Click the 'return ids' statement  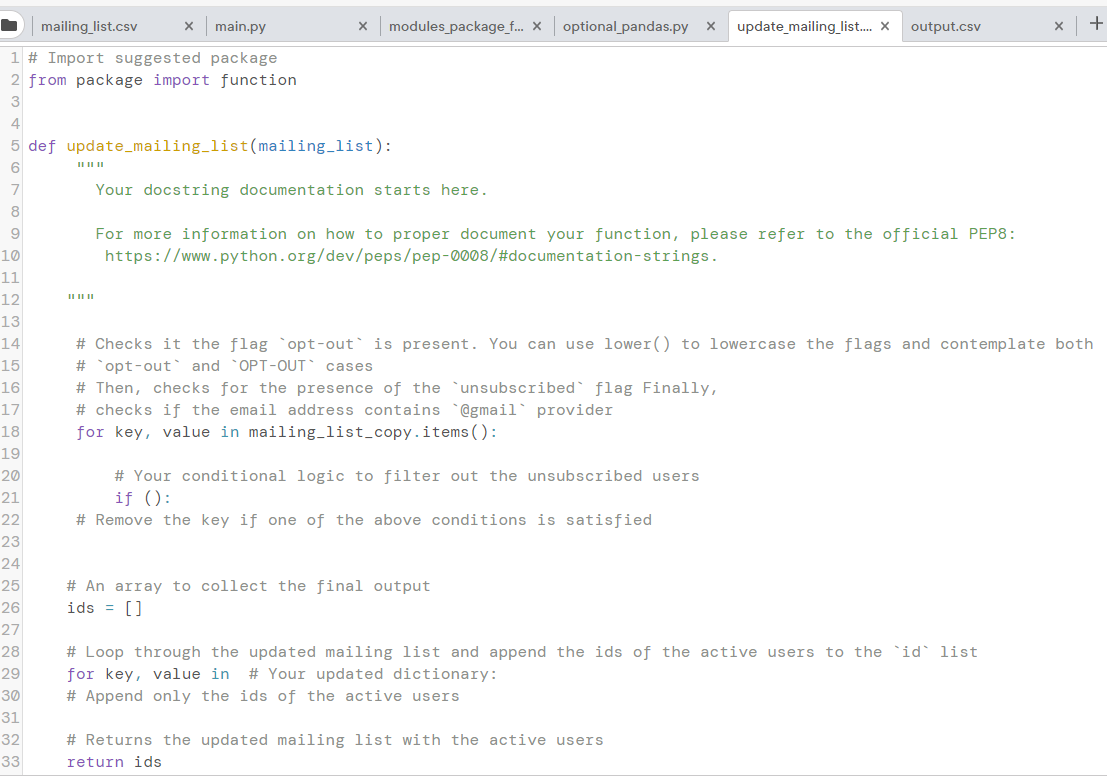pos(114,762)
